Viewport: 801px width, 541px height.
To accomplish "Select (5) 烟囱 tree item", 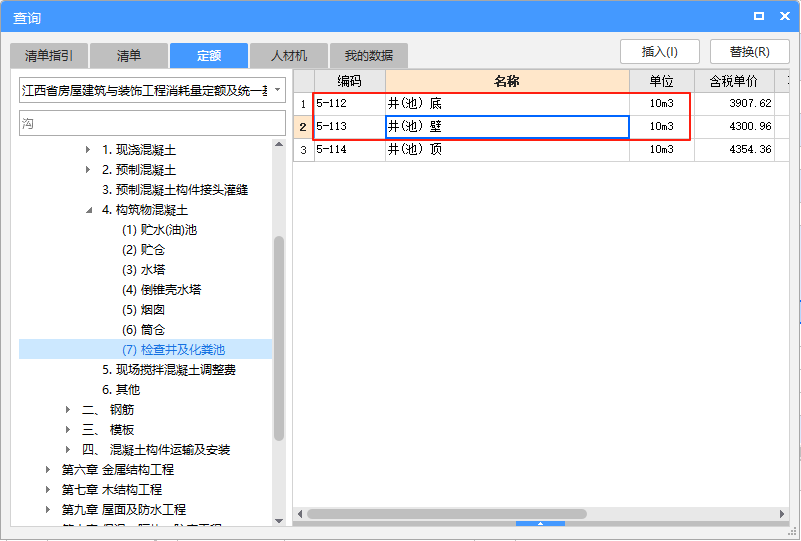I will tap(144, 310).
